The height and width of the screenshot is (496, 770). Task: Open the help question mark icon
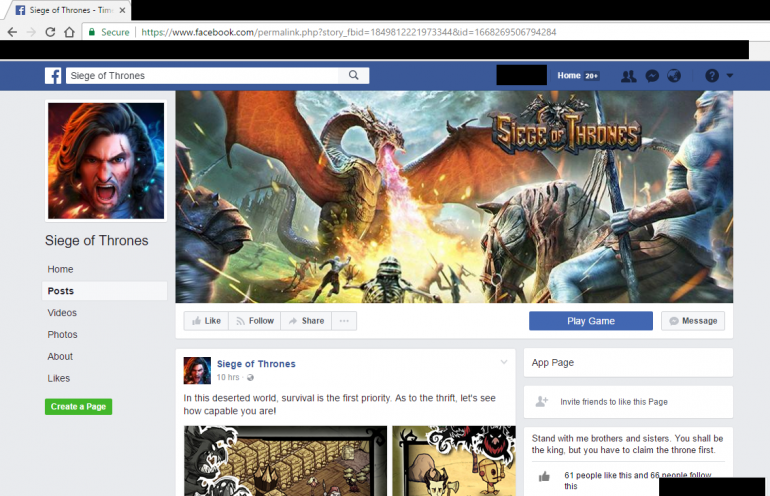(711, 76)
